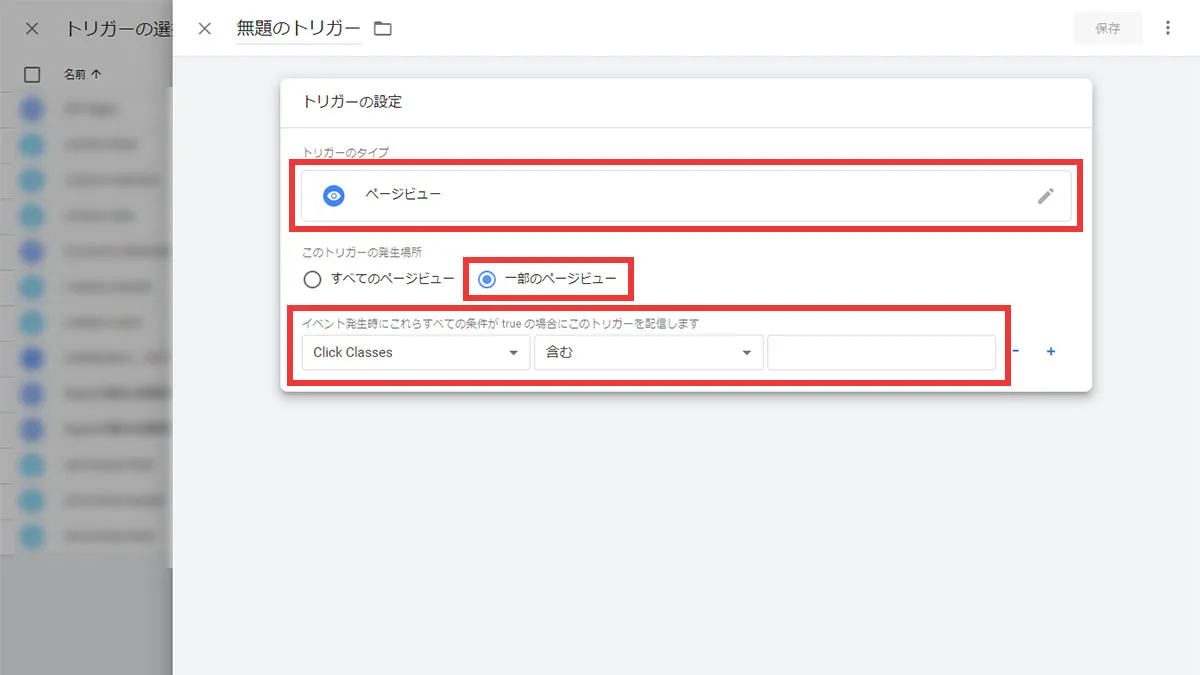Toggle the select-all checkbox above the trigger list
Screen dimensions: 1200x675
[33, 74]
